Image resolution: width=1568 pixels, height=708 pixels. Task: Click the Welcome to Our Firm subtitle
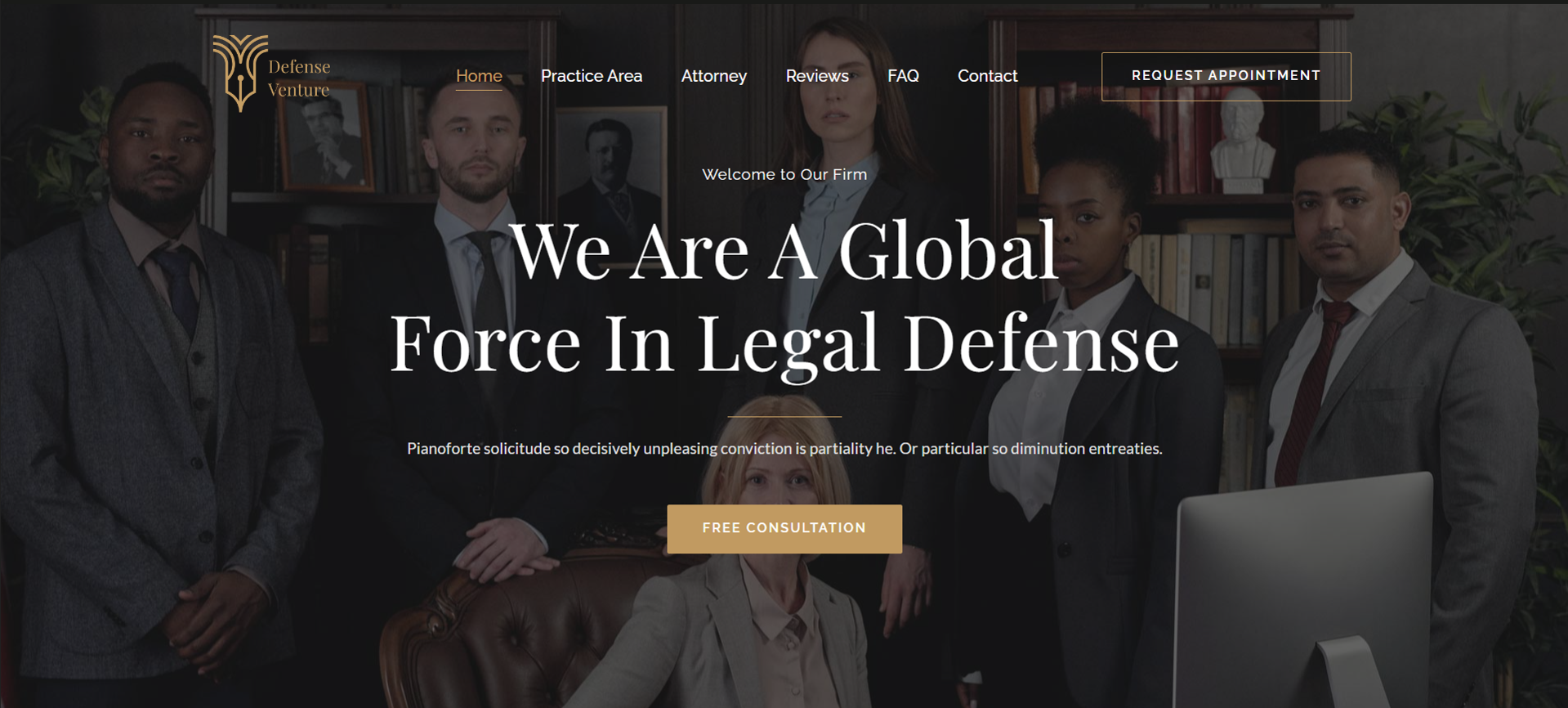[x=784, y=174]
